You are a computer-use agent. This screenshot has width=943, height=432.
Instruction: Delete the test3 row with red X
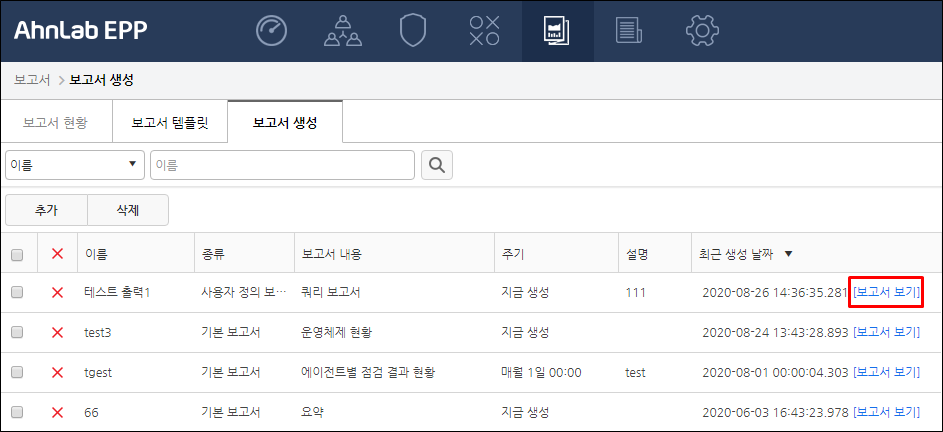pyautogui.click(x=58, y=332)
